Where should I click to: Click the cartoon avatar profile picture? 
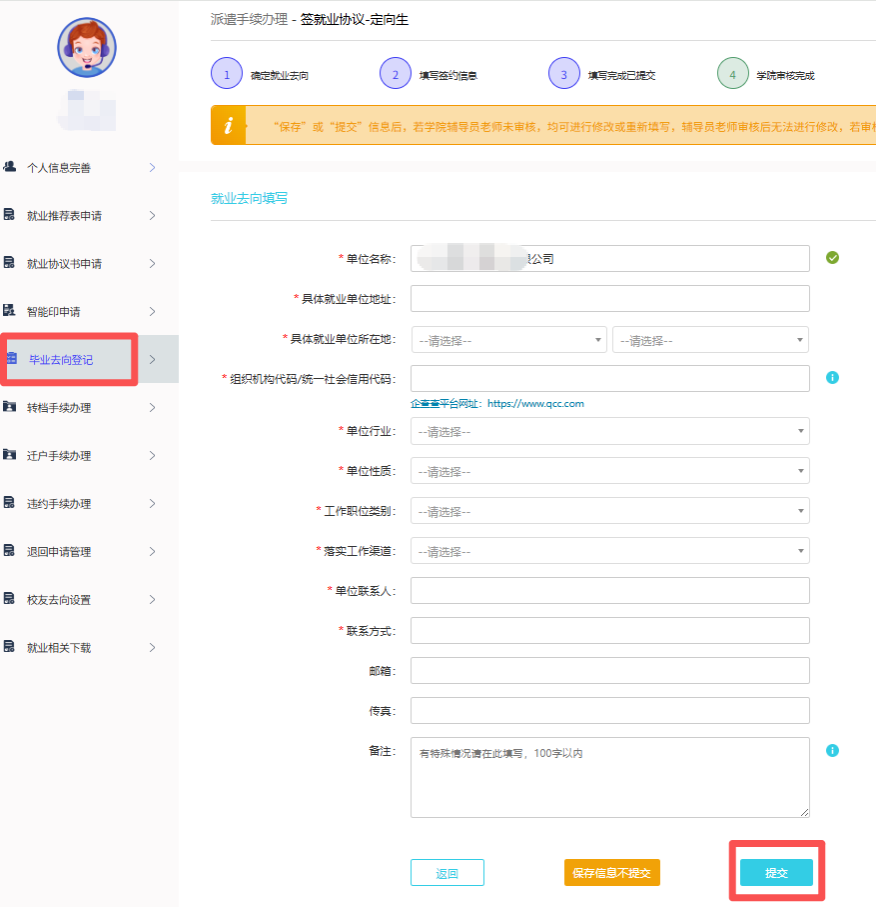coord(87,47)
